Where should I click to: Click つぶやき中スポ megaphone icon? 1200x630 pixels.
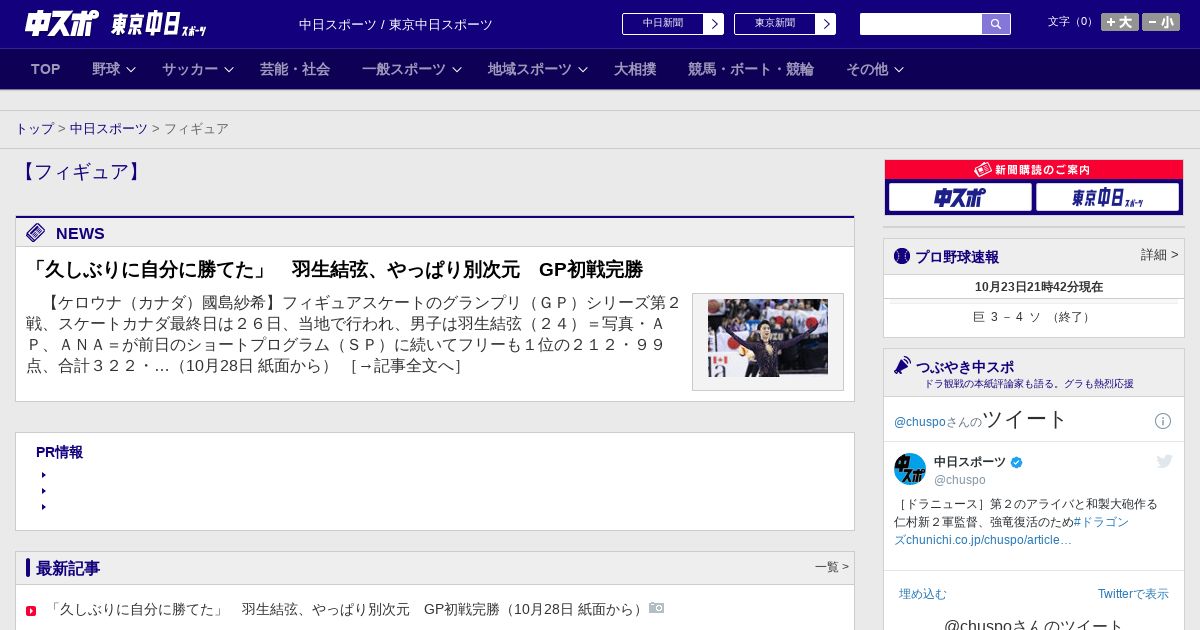pos(903,365)
